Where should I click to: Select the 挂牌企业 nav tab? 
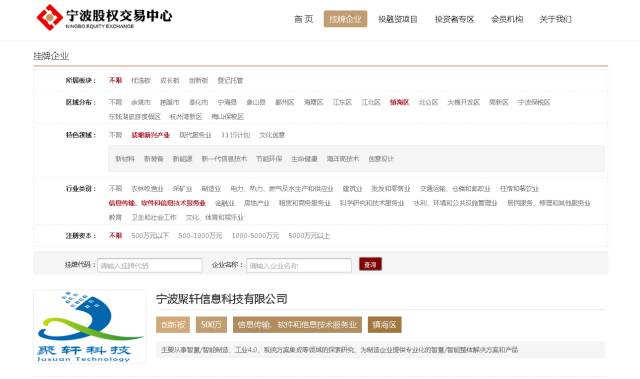pos(345,19)
